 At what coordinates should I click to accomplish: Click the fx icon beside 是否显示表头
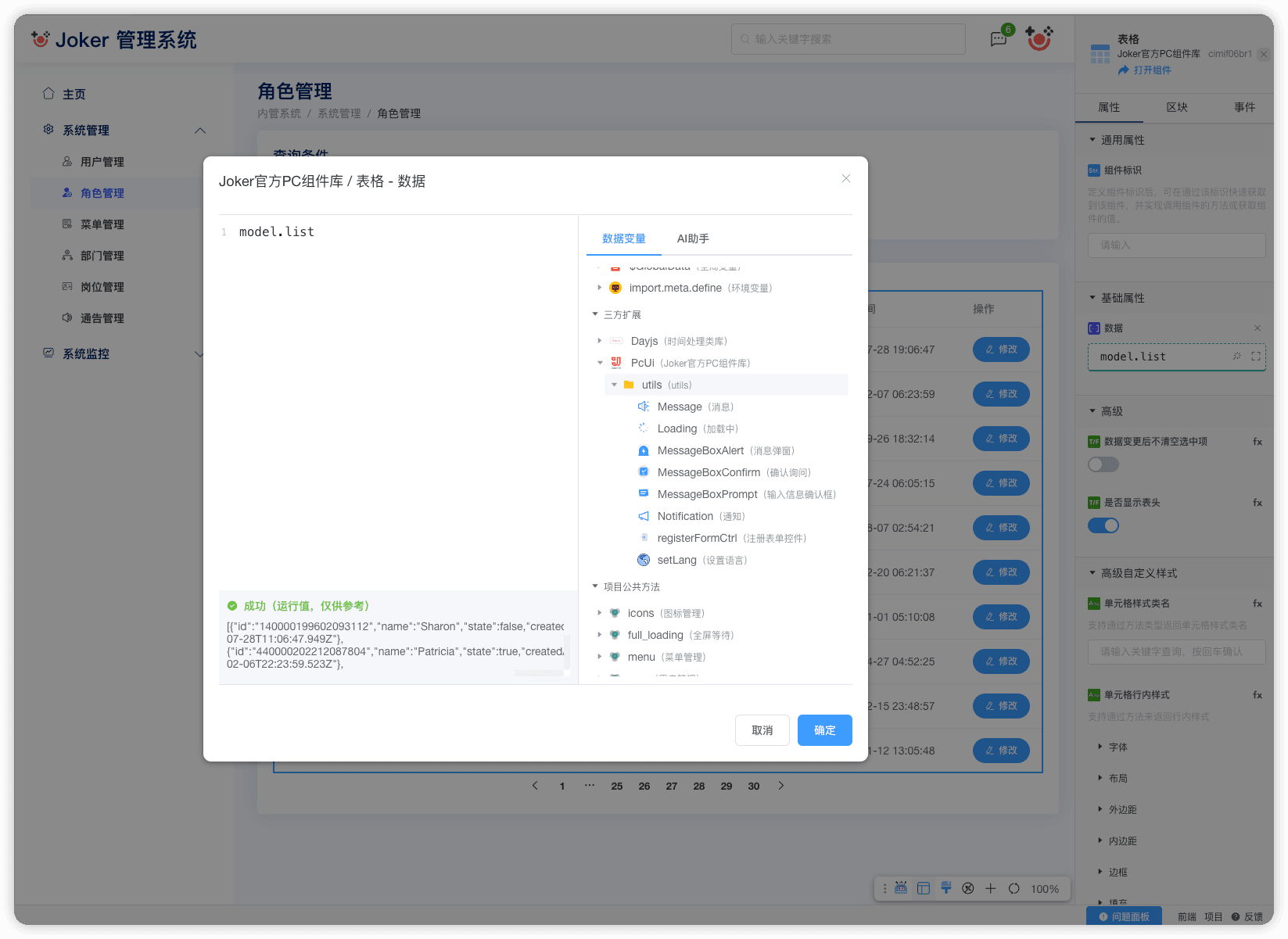pos(1258,503)
